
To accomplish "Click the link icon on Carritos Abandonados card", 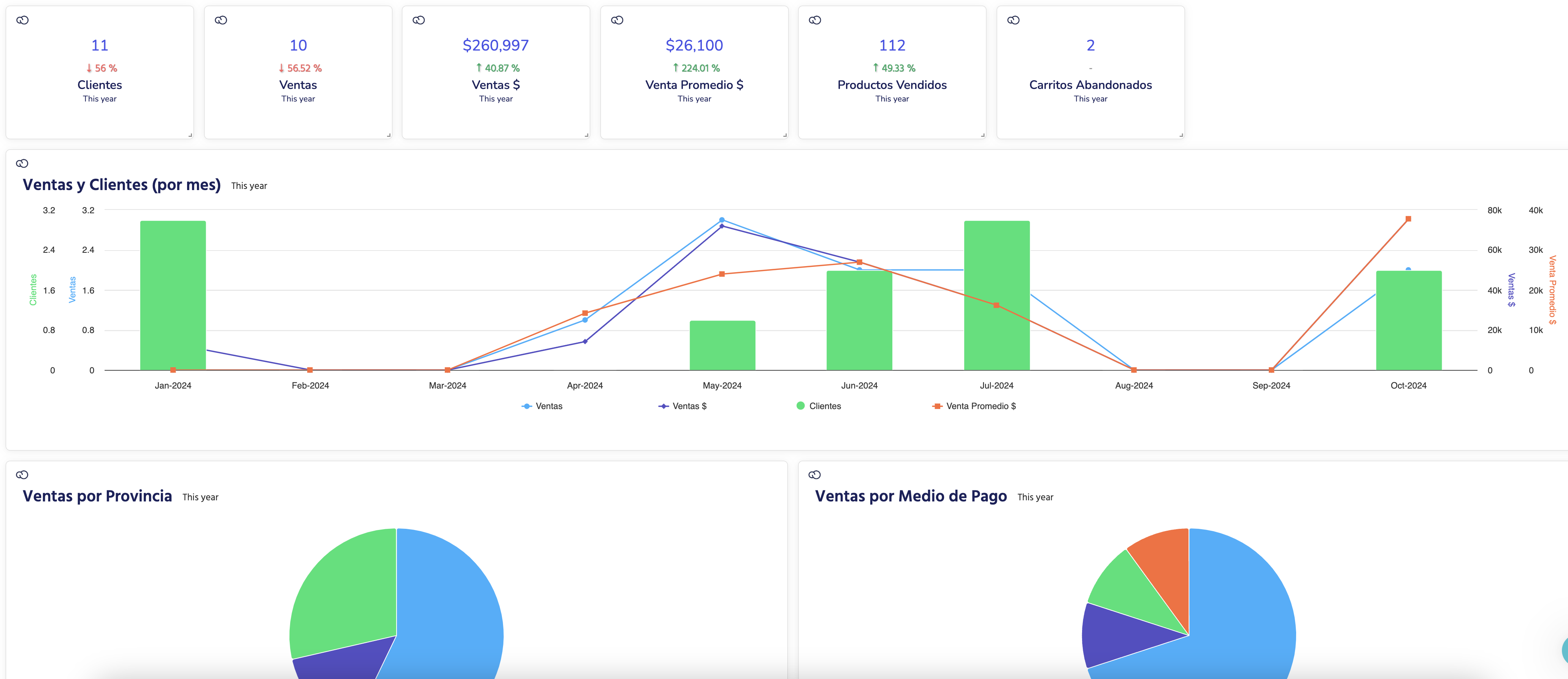I will [1014, 20].
